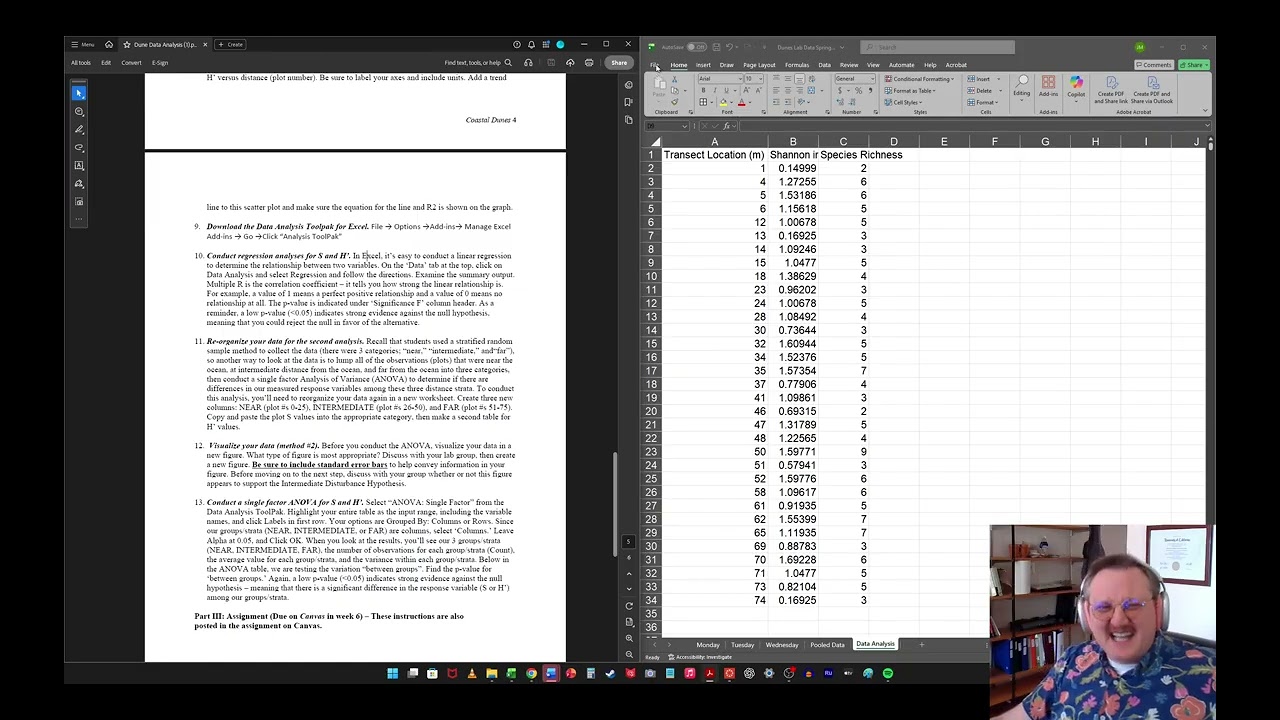Click Acrobat Share button
The width and height of the screenshot is (1280, 720).
point(619,63)
